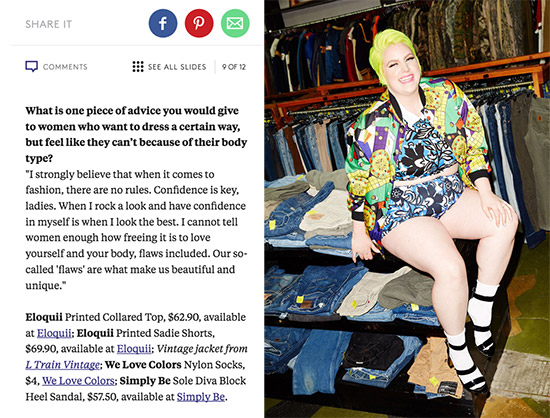Click the slides grid icon
Viewport: 550px width, 418px height.
point(138,67)
